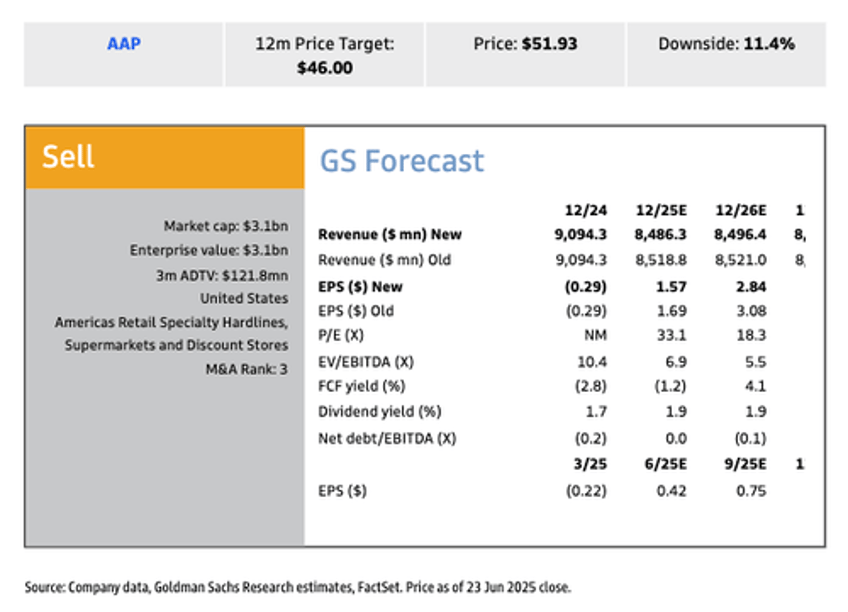
Task: Click EV/EBITDA value 10.4
Action: pos(592,362)
